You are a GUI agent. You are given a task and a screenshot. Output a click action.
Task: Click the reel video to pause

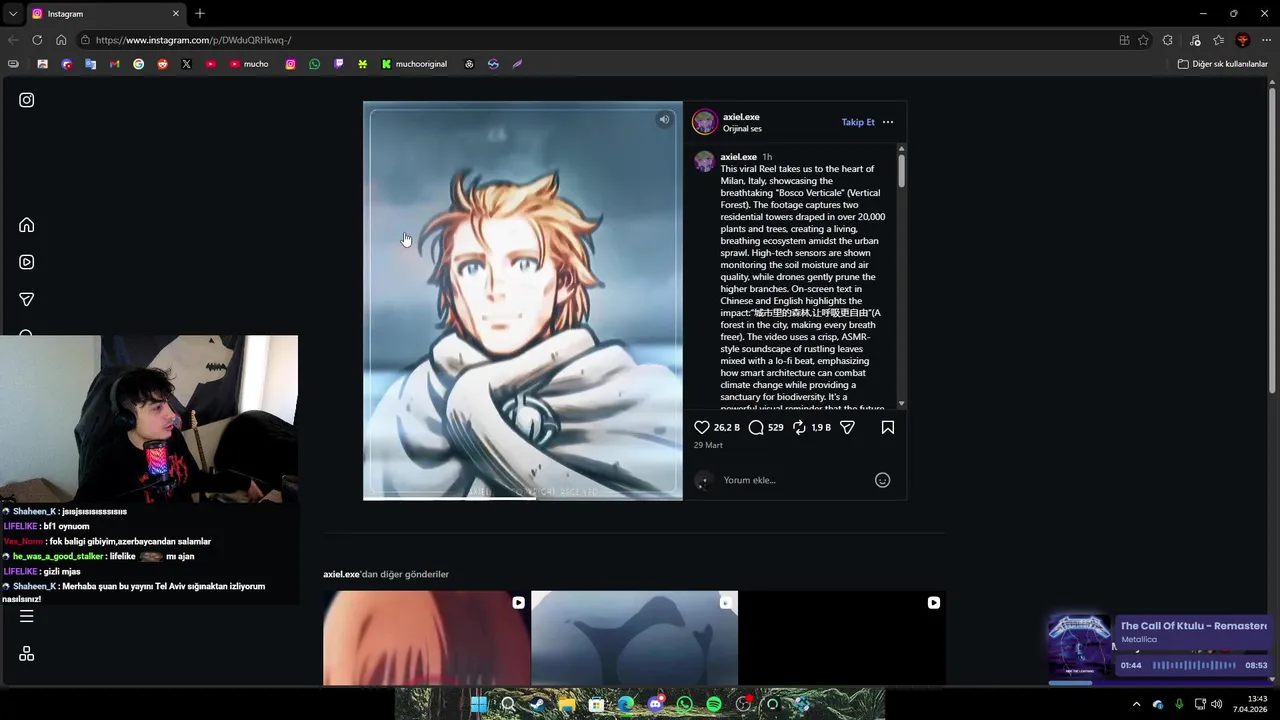(x=523, y=300)
